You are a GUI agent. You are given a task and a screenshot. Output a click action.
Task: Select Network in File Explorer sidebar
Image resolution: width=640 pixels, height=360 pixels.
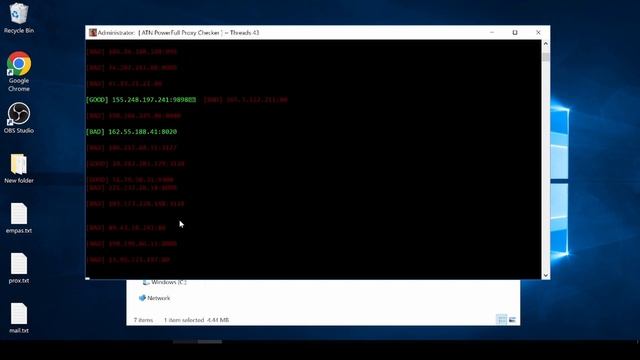pos(154,298)
